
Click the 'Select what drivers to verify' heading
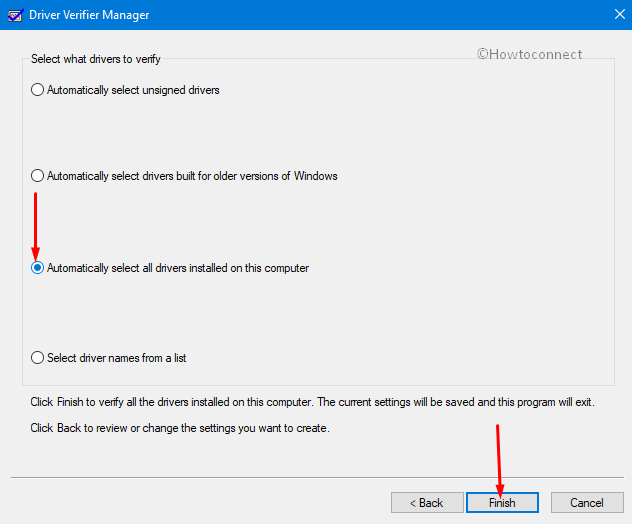pos(96,59)
